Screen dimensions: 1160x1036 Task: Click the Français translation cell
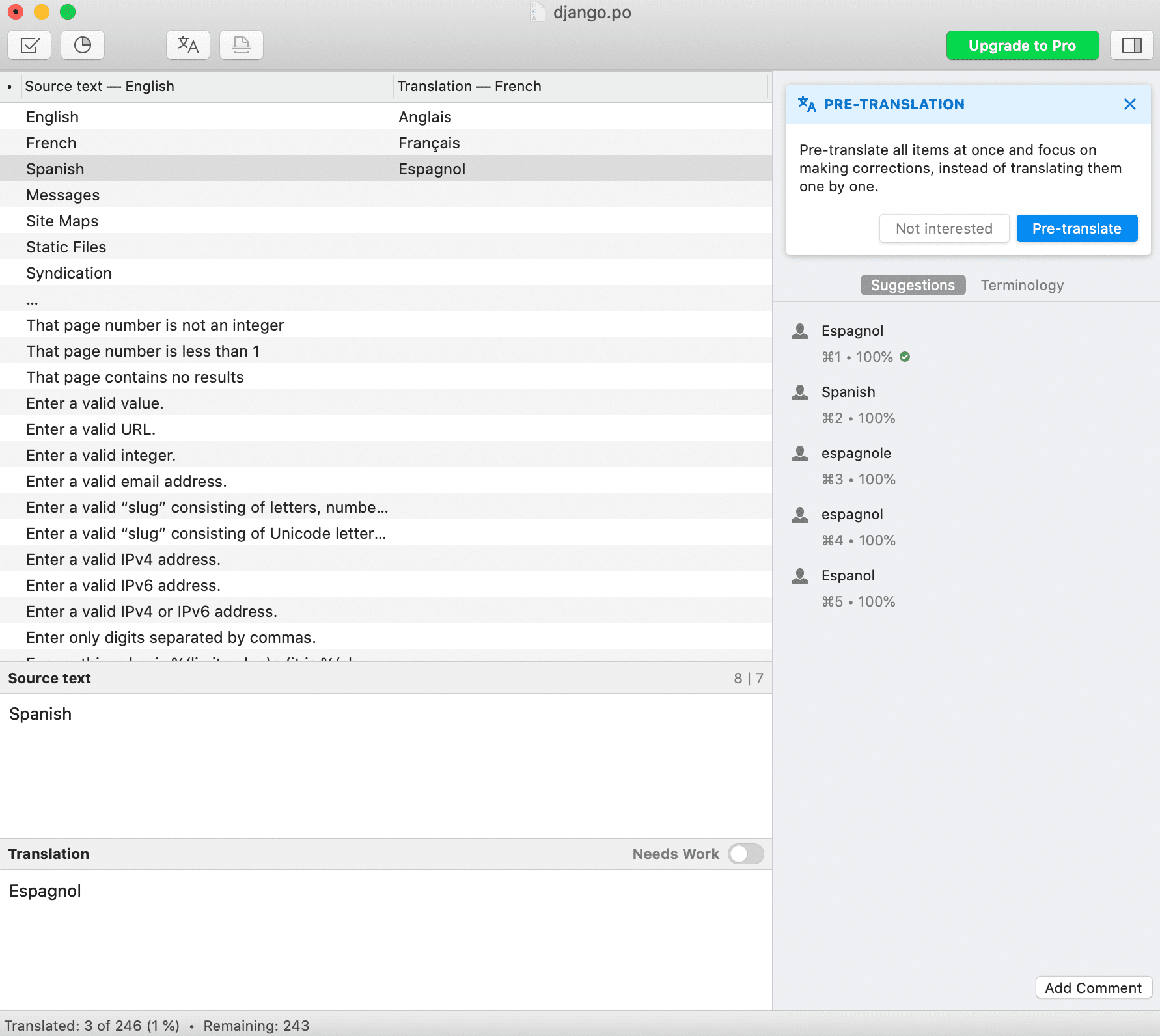pyautogui.click(x=429, y=143)
